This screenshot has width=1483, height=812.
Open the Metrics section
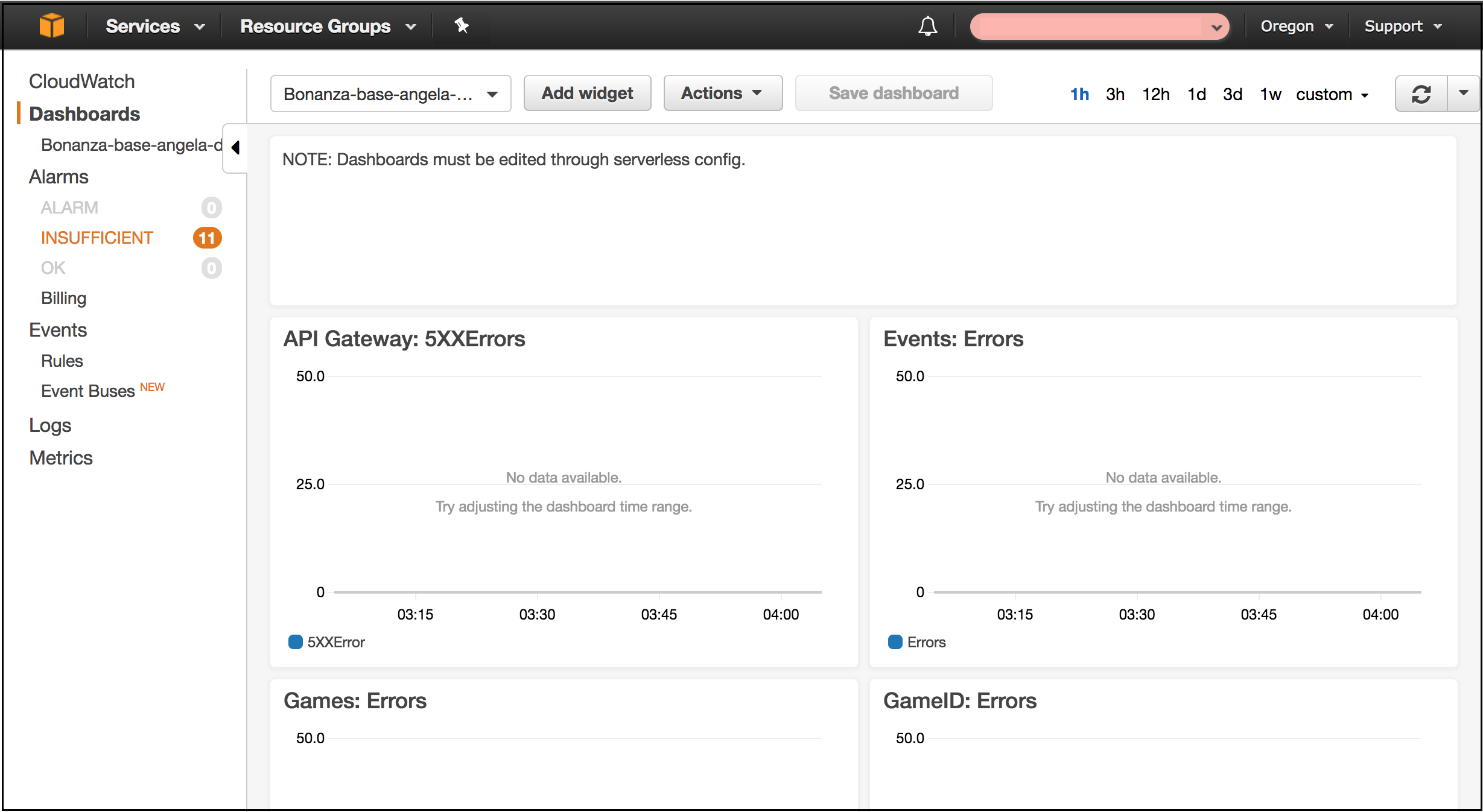(x=60, y=457)
